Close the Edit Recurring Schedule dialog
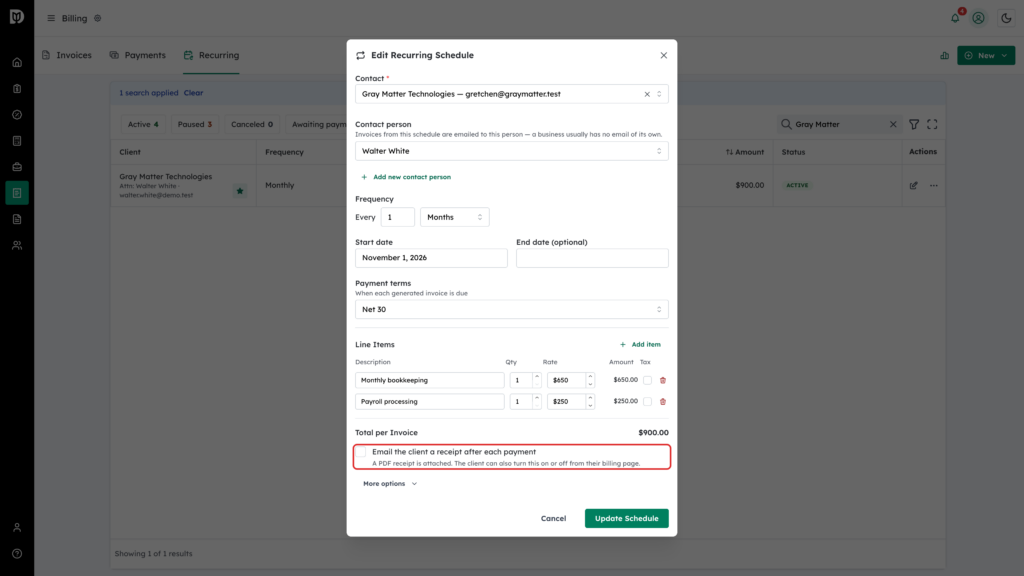The height and width of the screenshot is (576, 1024). click(664, 56)
